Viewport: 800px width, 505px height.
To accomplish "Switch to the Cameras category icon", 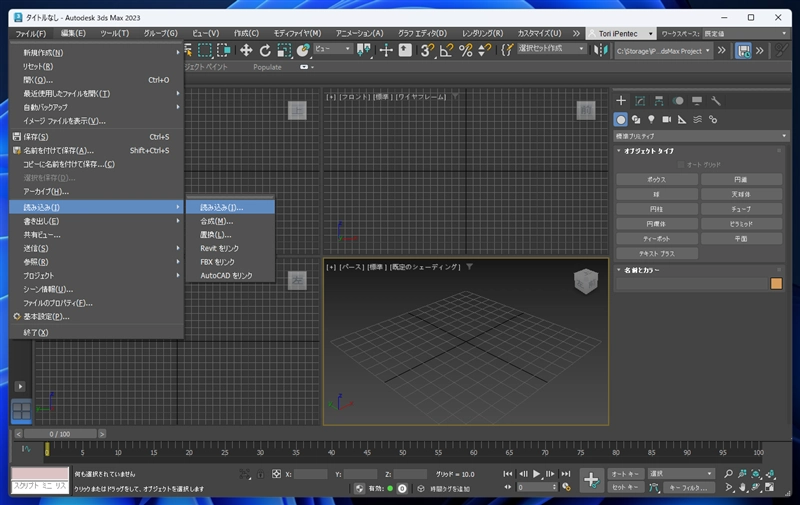I will click(667, 119).
